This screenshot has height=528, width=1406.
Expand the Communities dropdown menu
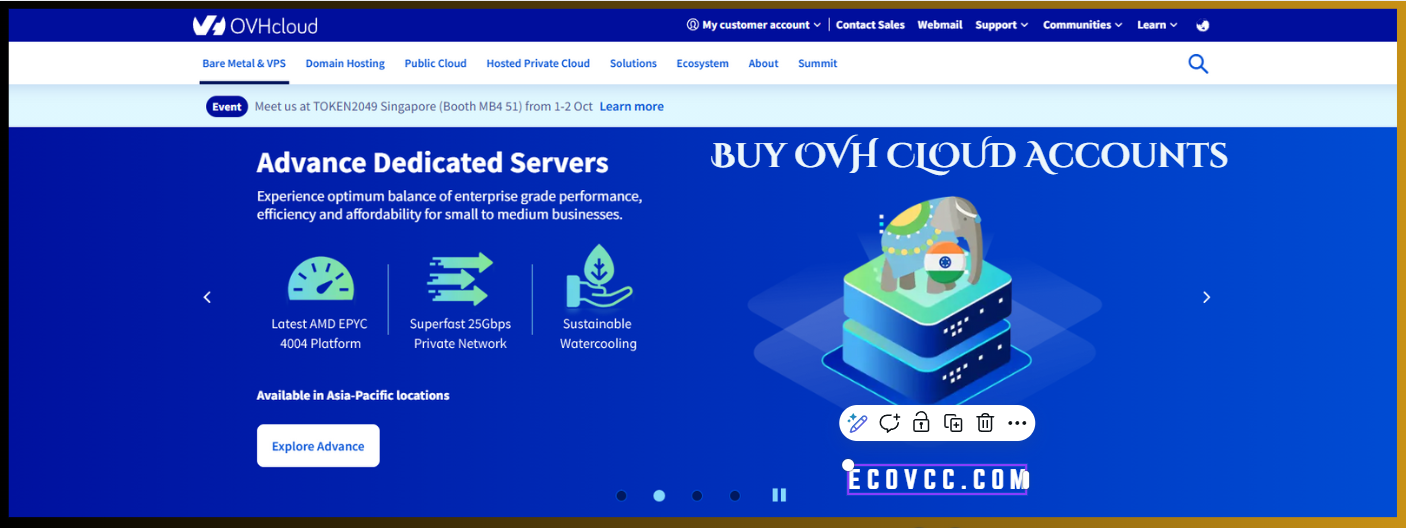(1082, 25)
